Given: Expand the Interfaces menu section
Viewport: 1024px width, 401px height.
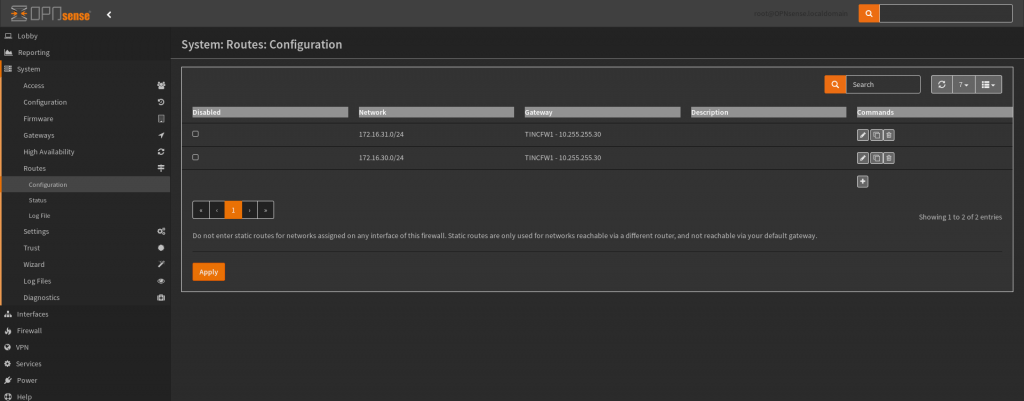Looking at the screenshot, I should (32, 314).
